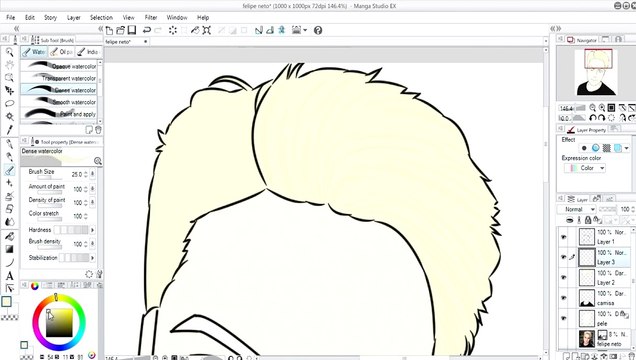Screen dimensions: 636x360
Task: Click the Save toolbar icon
Action: click(132, 30)
